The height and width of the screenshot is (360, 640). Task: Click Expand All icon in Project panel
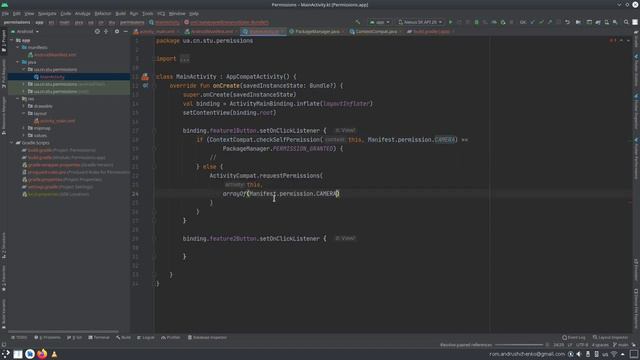coord(106,31)
